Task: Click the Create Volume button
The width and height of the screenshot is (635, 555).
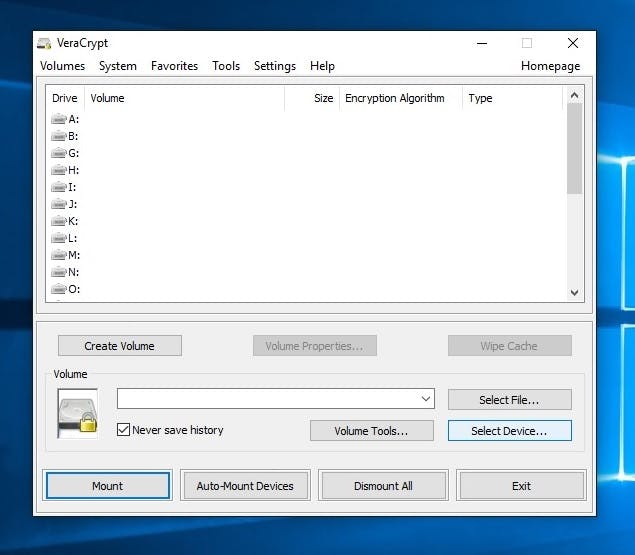Action: coord(120,346)
